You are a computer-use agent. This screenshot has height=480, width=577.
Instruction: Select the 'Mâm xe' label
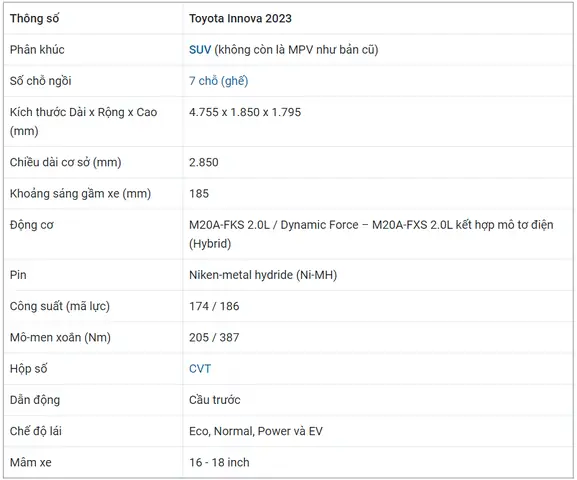31,462
